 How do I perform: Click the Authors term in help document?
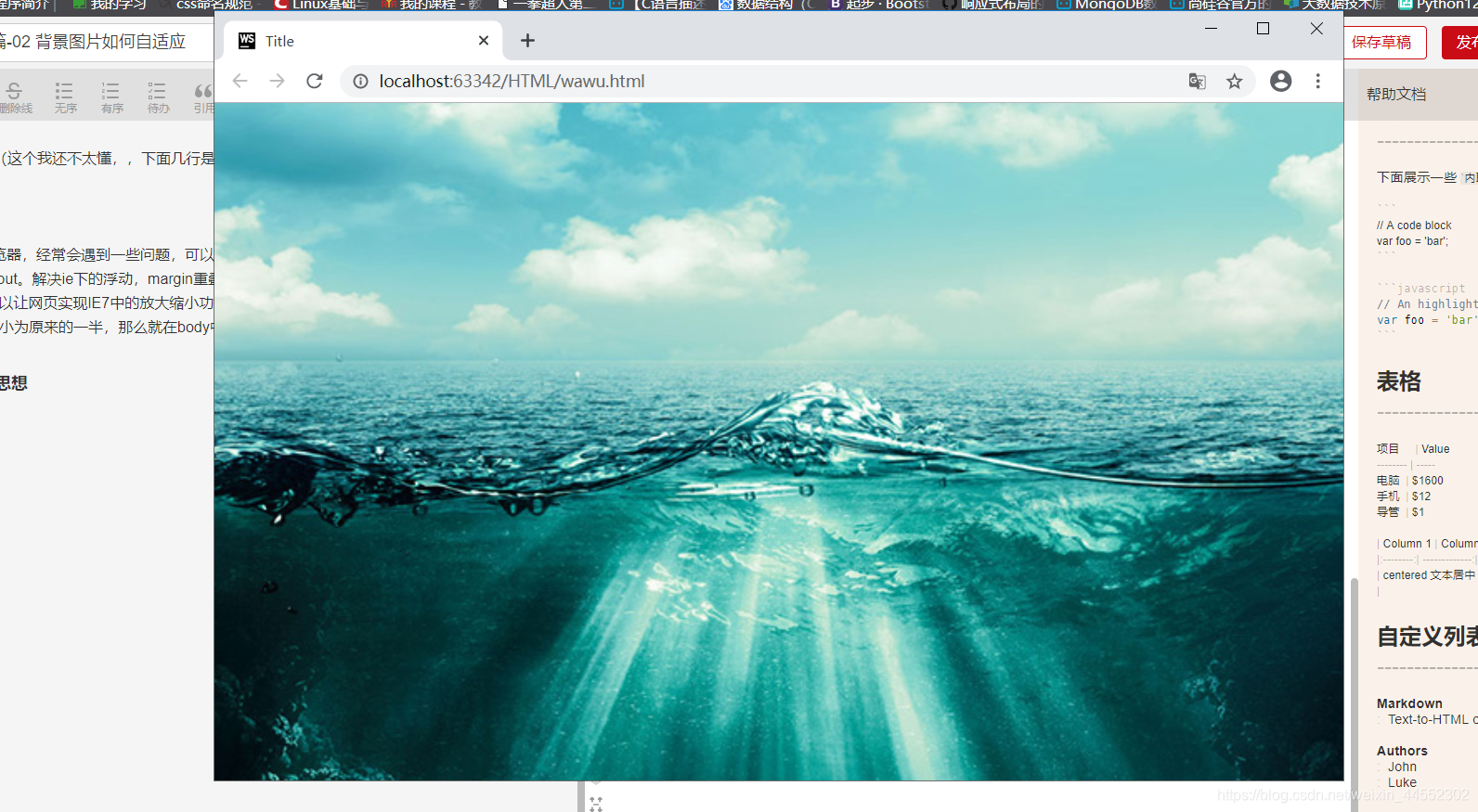tap(1402, 751)
